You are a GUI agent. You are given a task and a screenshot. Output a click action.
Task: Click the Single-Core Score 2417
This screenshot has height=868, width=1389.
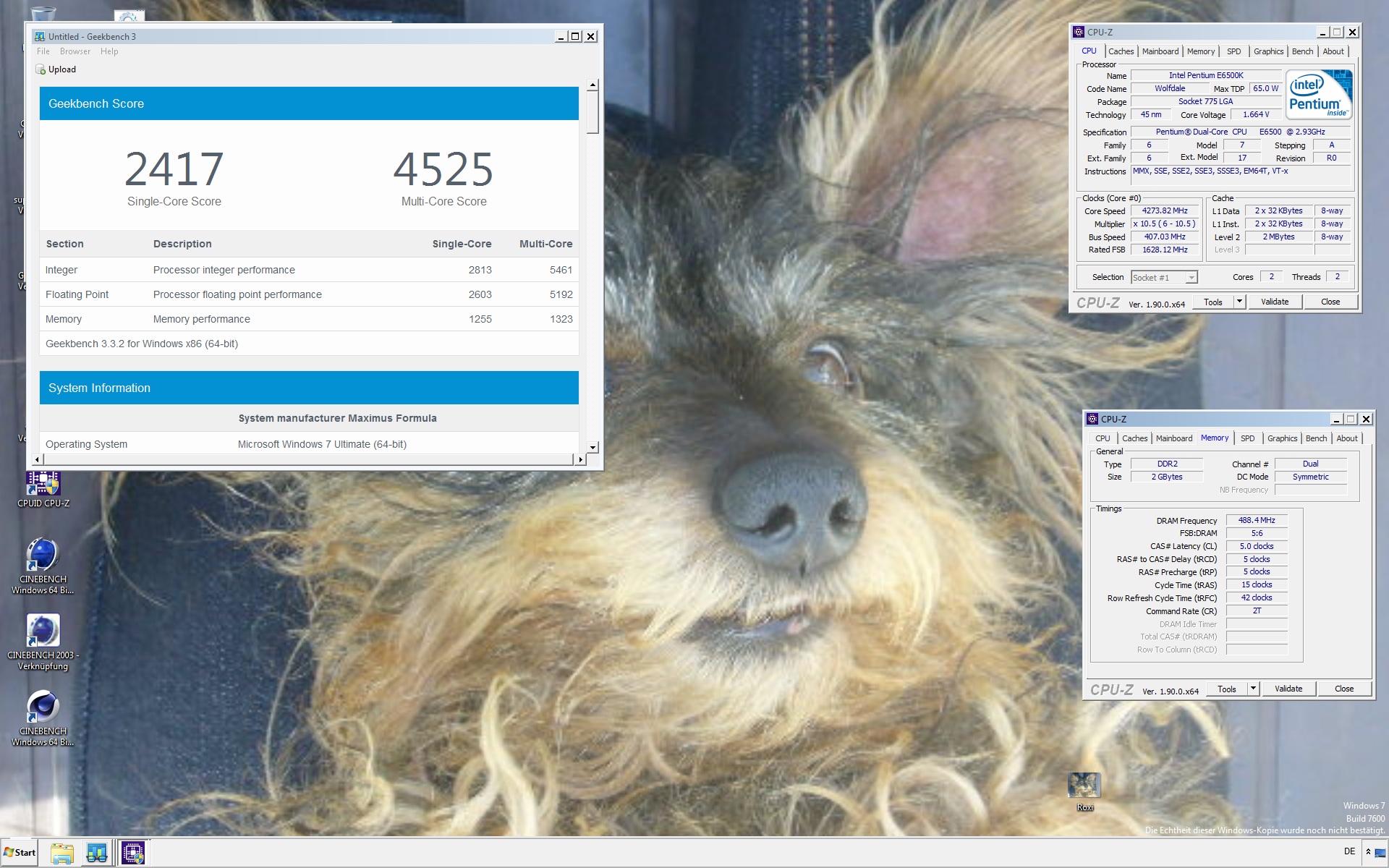tap(174, 169)
